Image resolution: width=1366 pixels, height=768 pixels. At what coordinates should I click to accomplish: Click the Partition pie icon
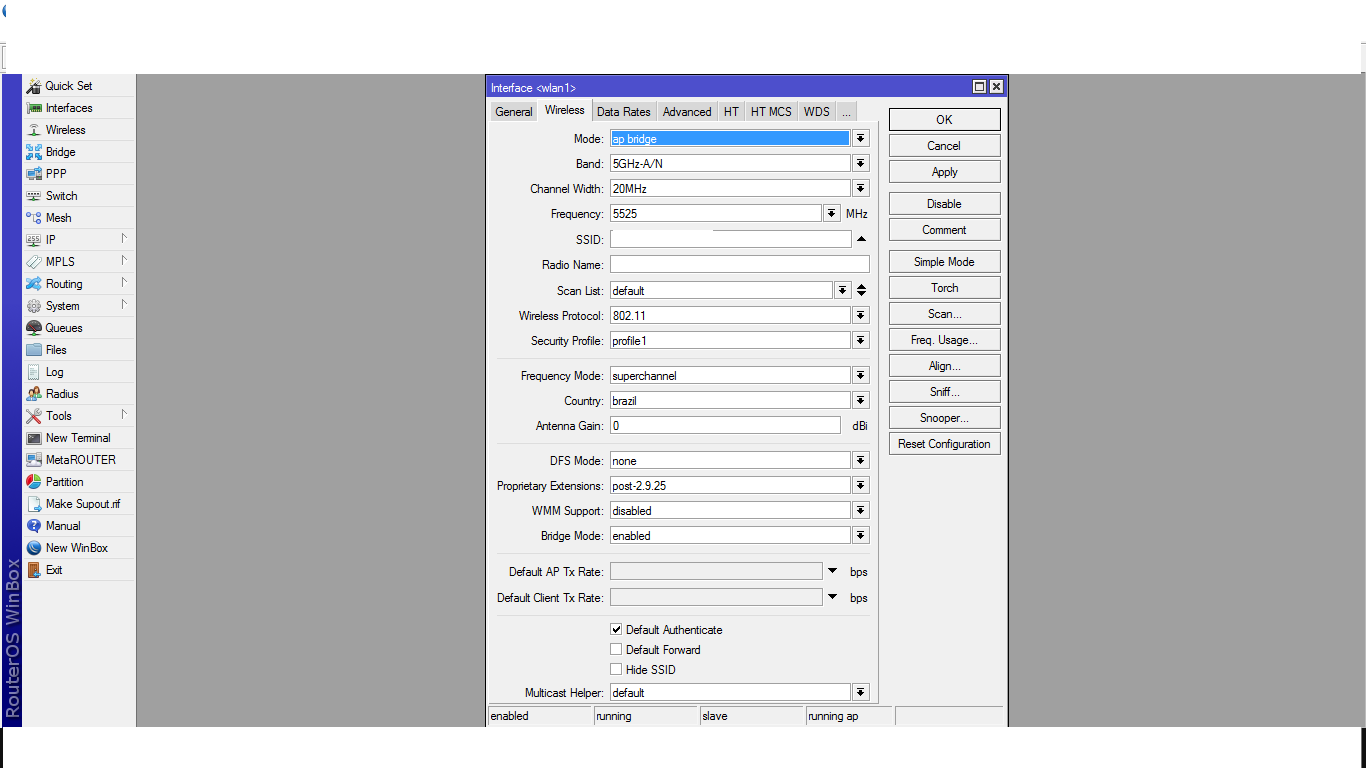34,482
